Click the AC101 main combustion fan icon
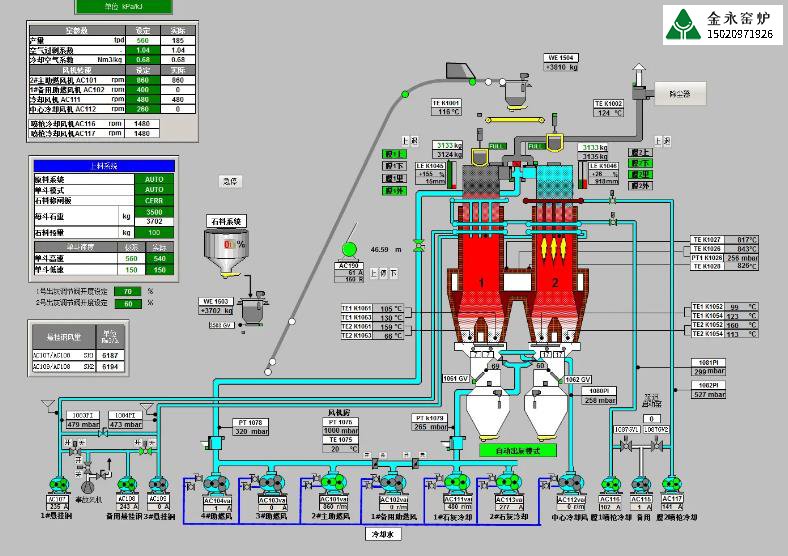788x556 pixels. click(x=332, y=479)
